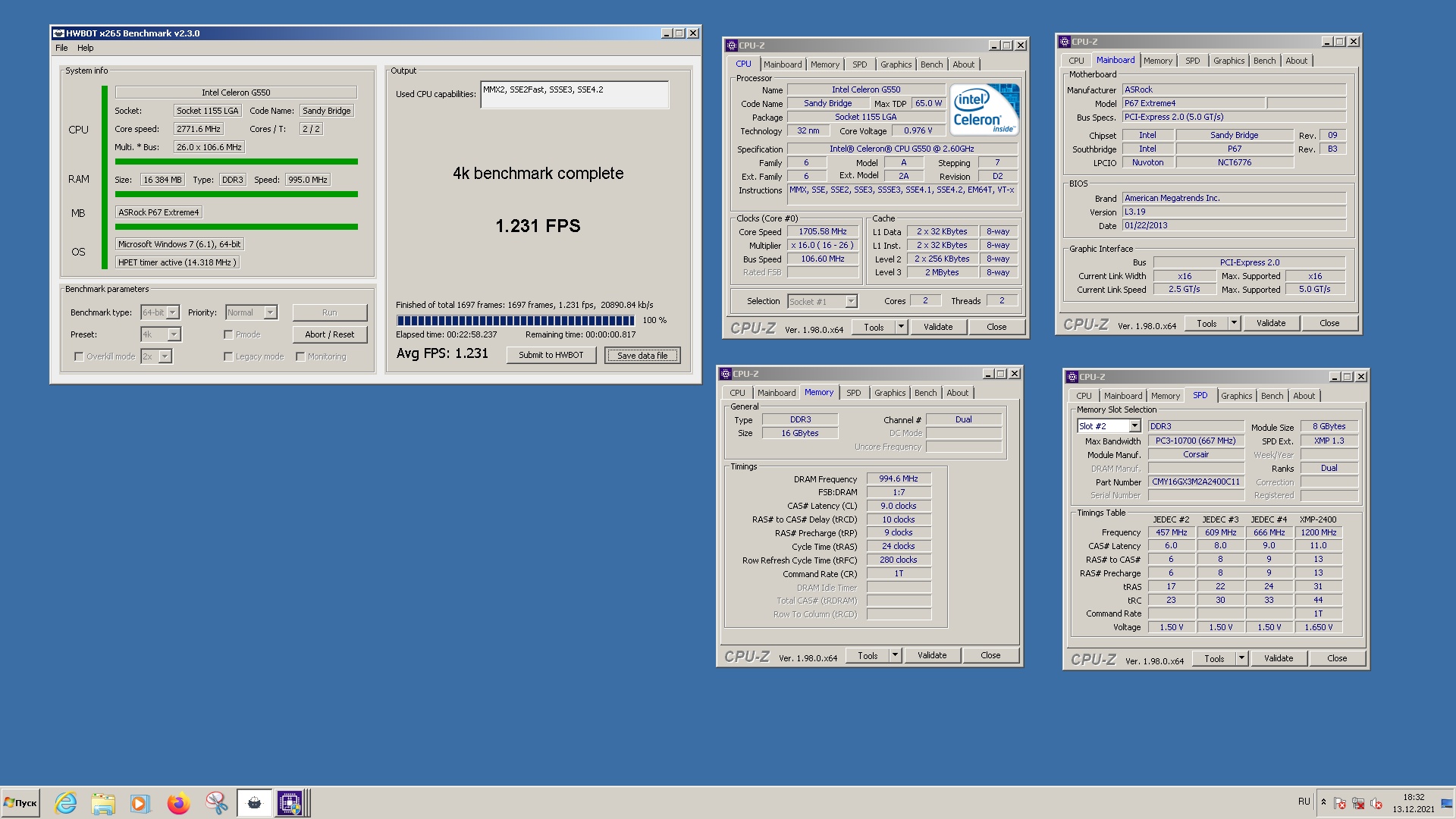Click Part Number CMY16GX3M2A2400C11 field
The width and height of the screenshot is (1456, 819).
click(x=1196, y=482)
